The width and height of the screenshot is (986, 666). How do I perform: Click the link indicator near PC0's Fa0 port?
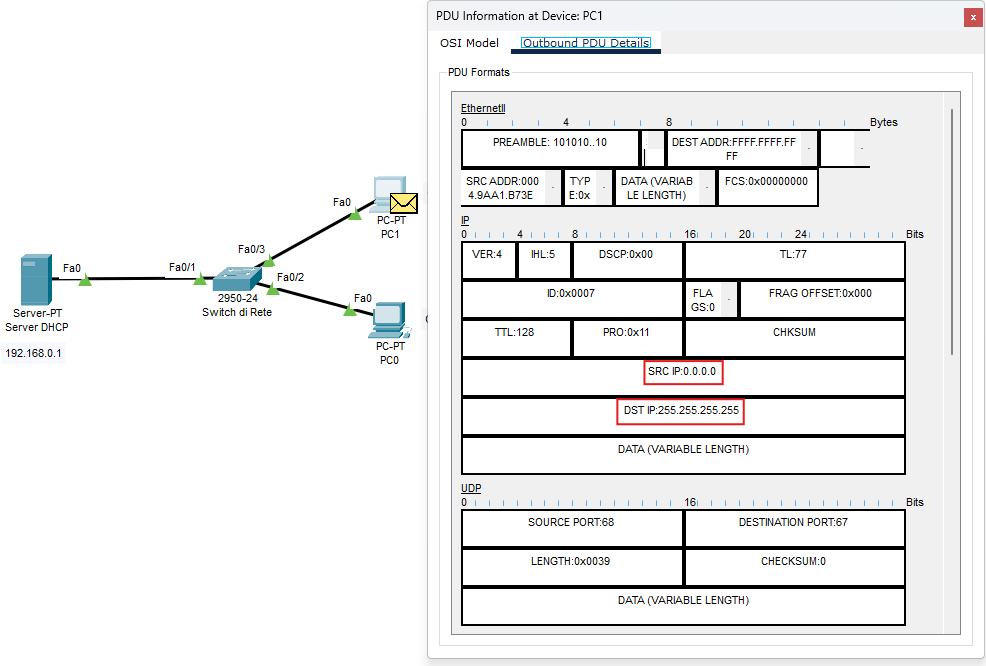[350, 309]
